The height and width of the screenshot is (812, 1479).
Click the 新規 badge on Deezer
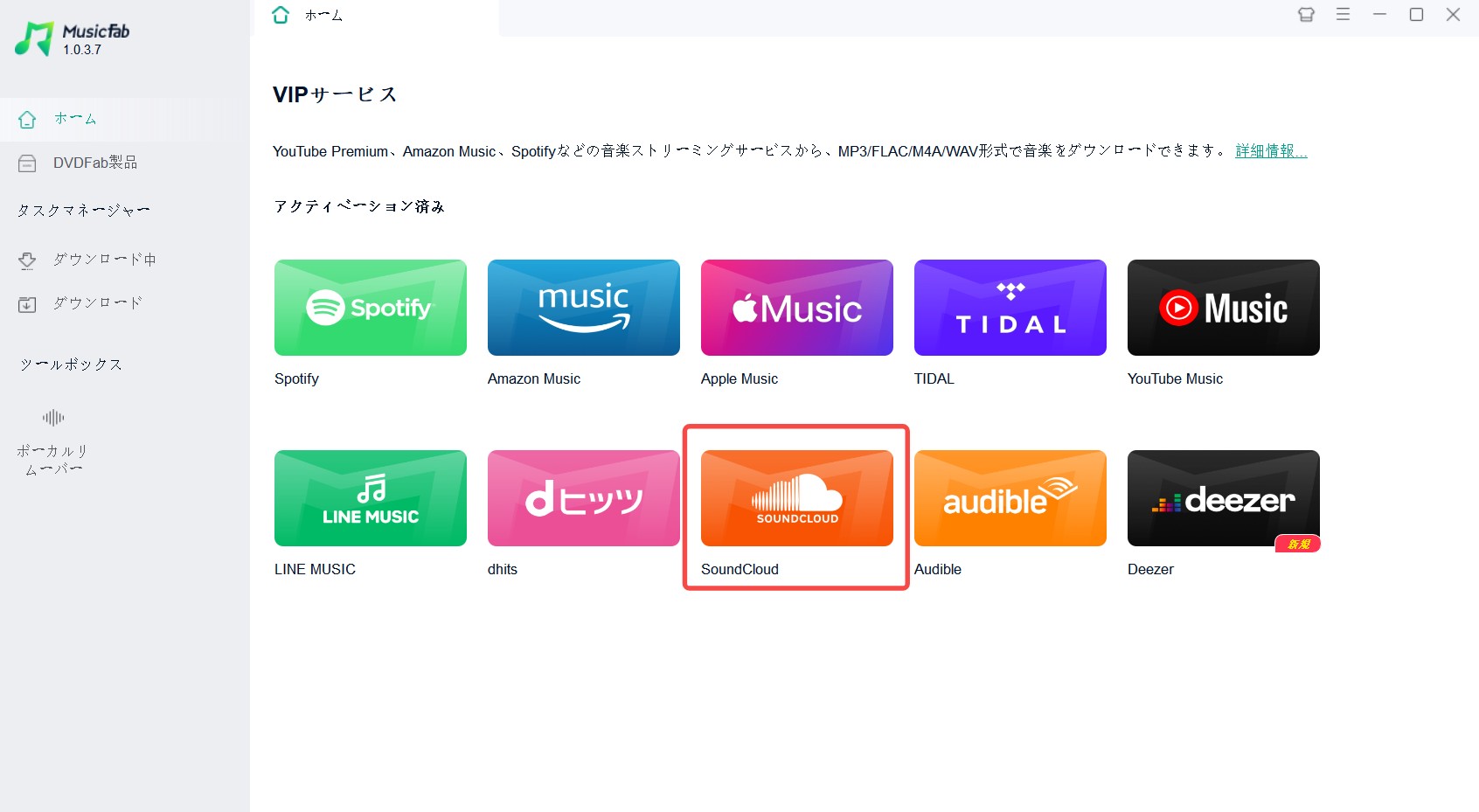1298,544
